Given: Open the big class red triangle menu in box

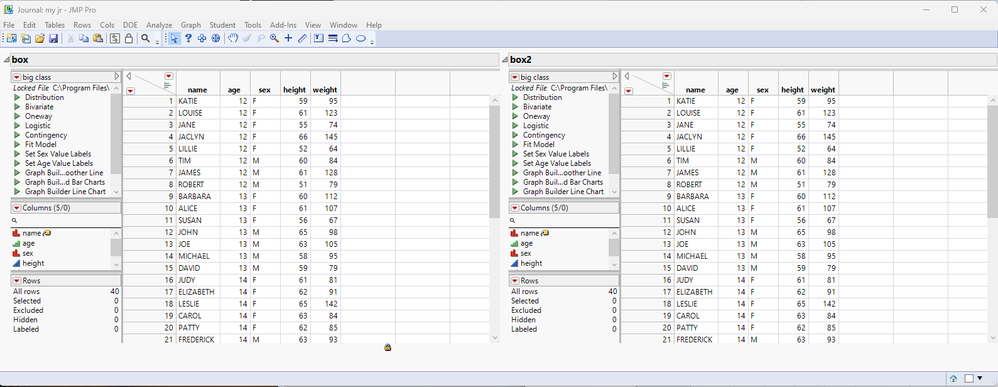Looking at the screenshot, I should click(17, 77).
